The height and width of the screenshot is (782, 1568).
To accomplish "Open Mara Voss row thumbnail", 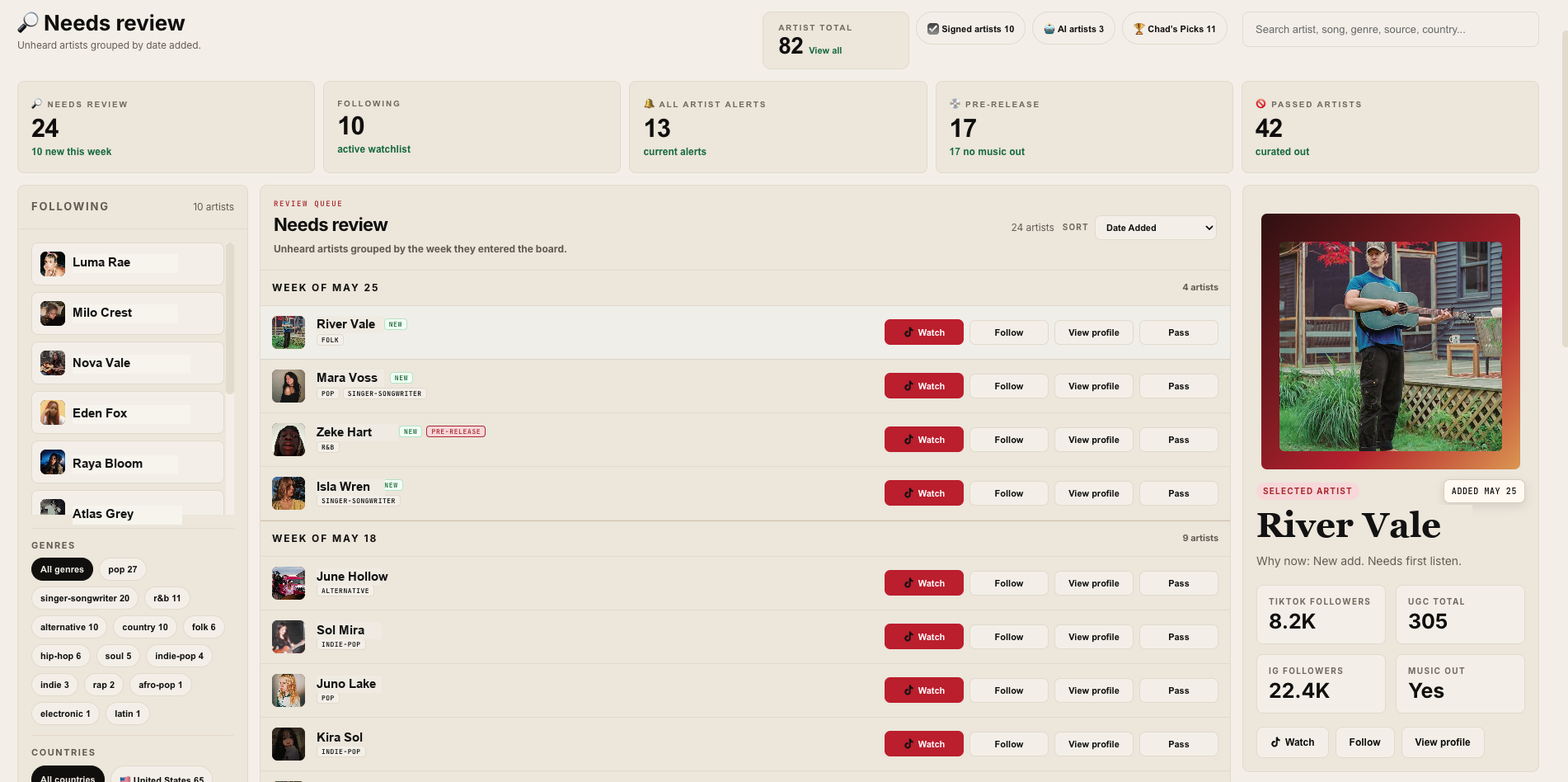I will tap(289, 386).
